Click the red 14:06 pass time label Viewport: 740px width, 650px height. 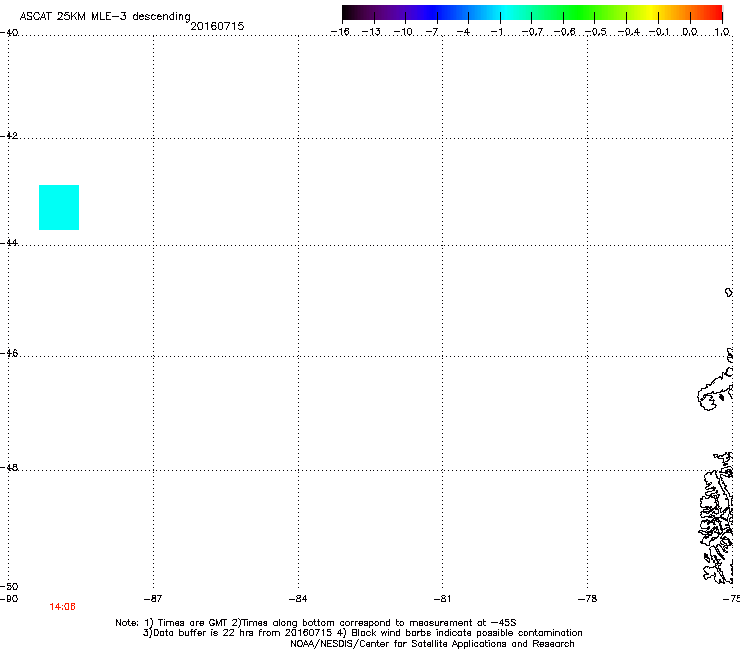click(x=62, y=607)
